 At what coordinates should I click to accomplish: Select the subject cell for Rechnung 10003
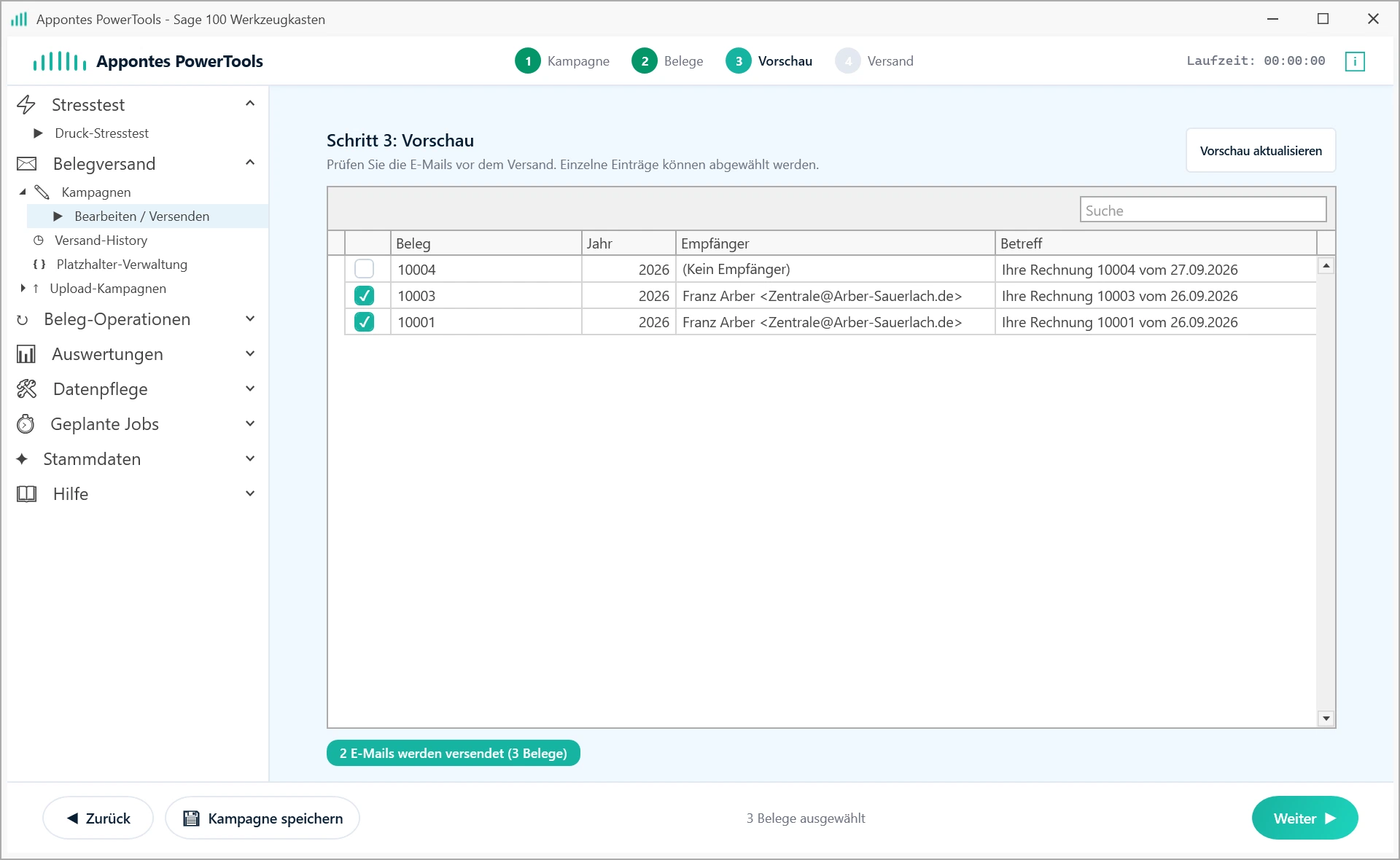[x=1156, y=295]
